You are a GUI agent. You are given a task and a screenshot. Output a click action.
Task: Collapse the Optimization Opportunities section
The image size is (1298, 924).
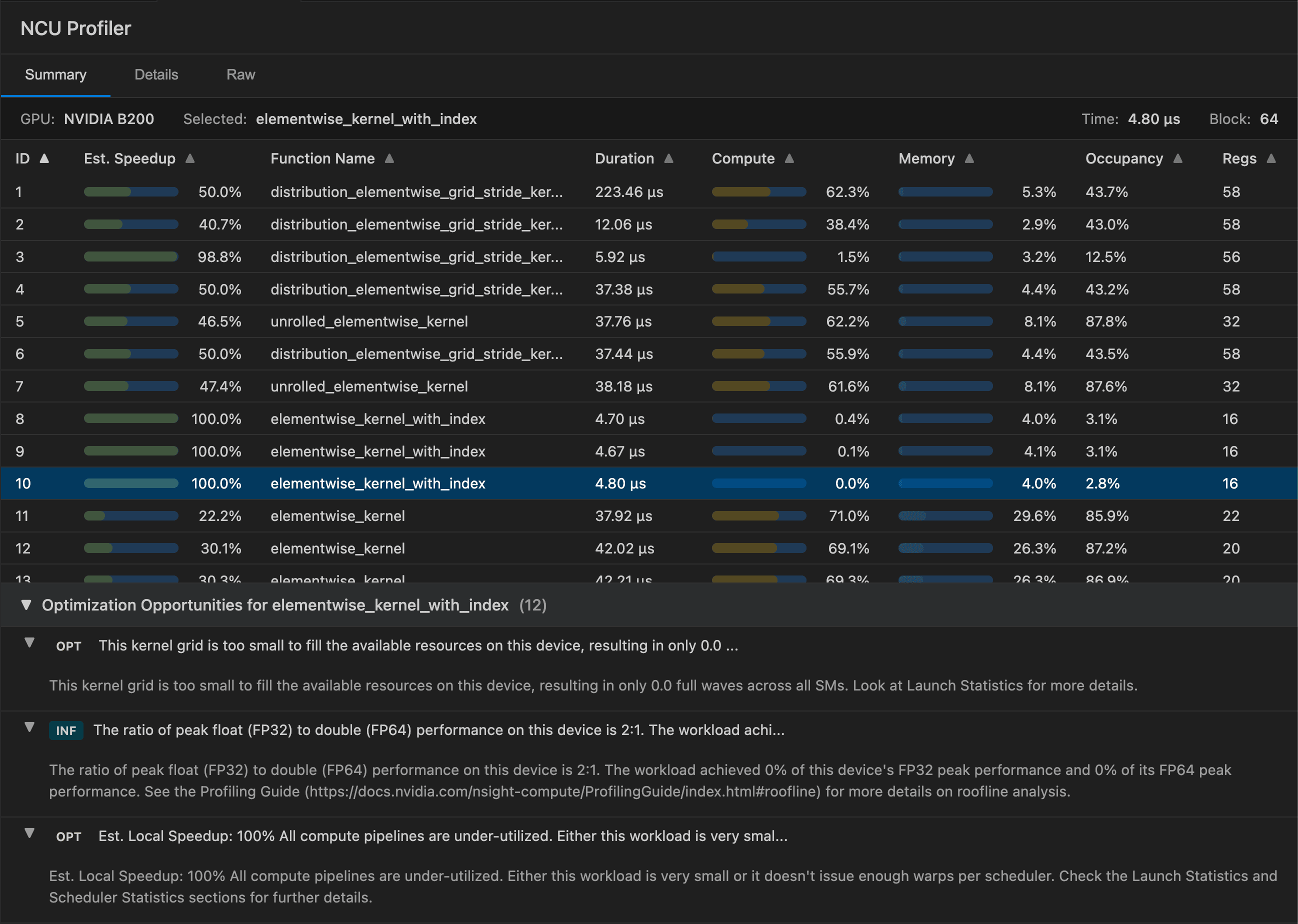25,605
